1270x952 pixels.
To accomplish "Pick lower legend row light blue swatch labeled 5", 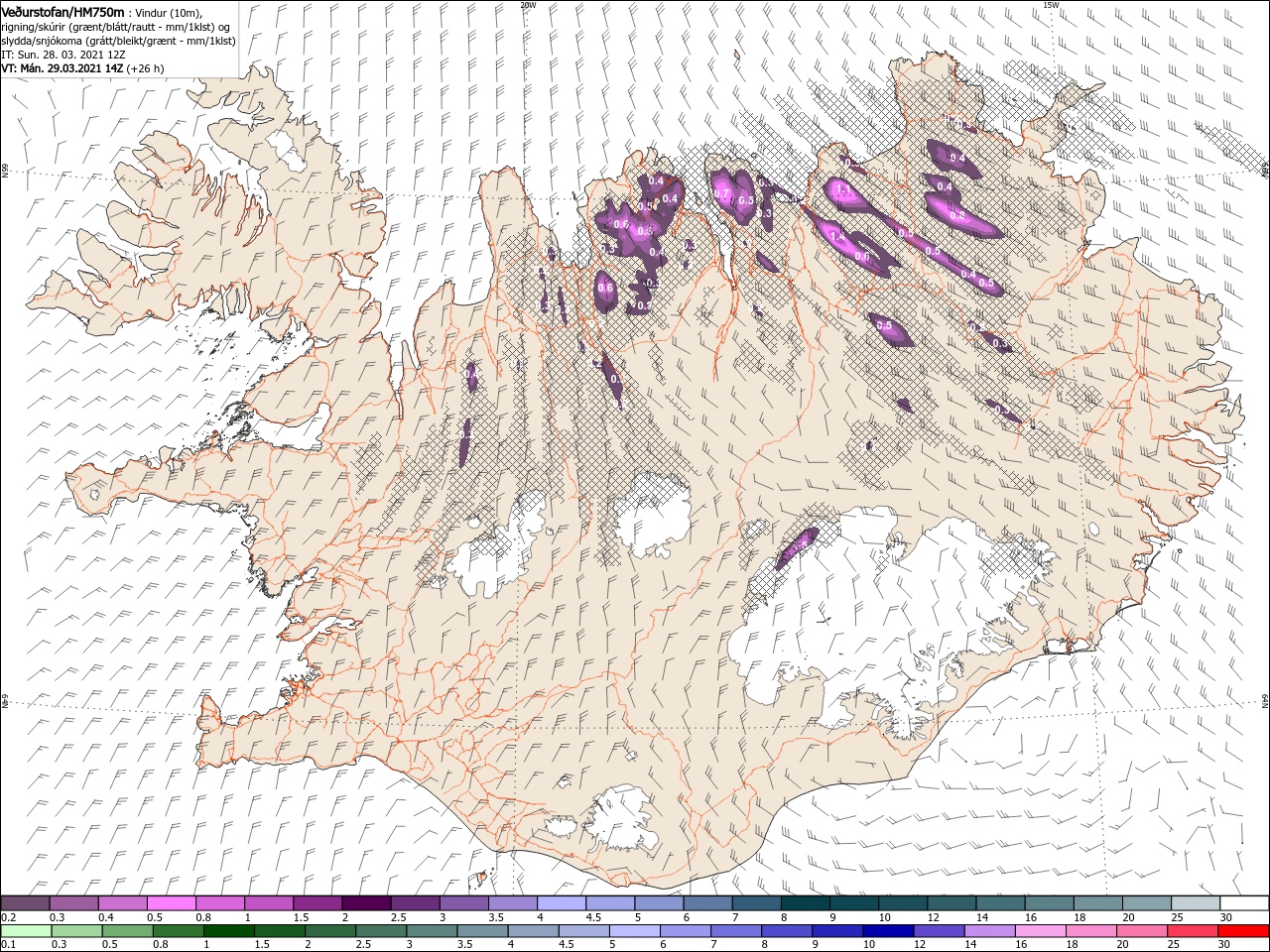I will [x=633, y=931].
